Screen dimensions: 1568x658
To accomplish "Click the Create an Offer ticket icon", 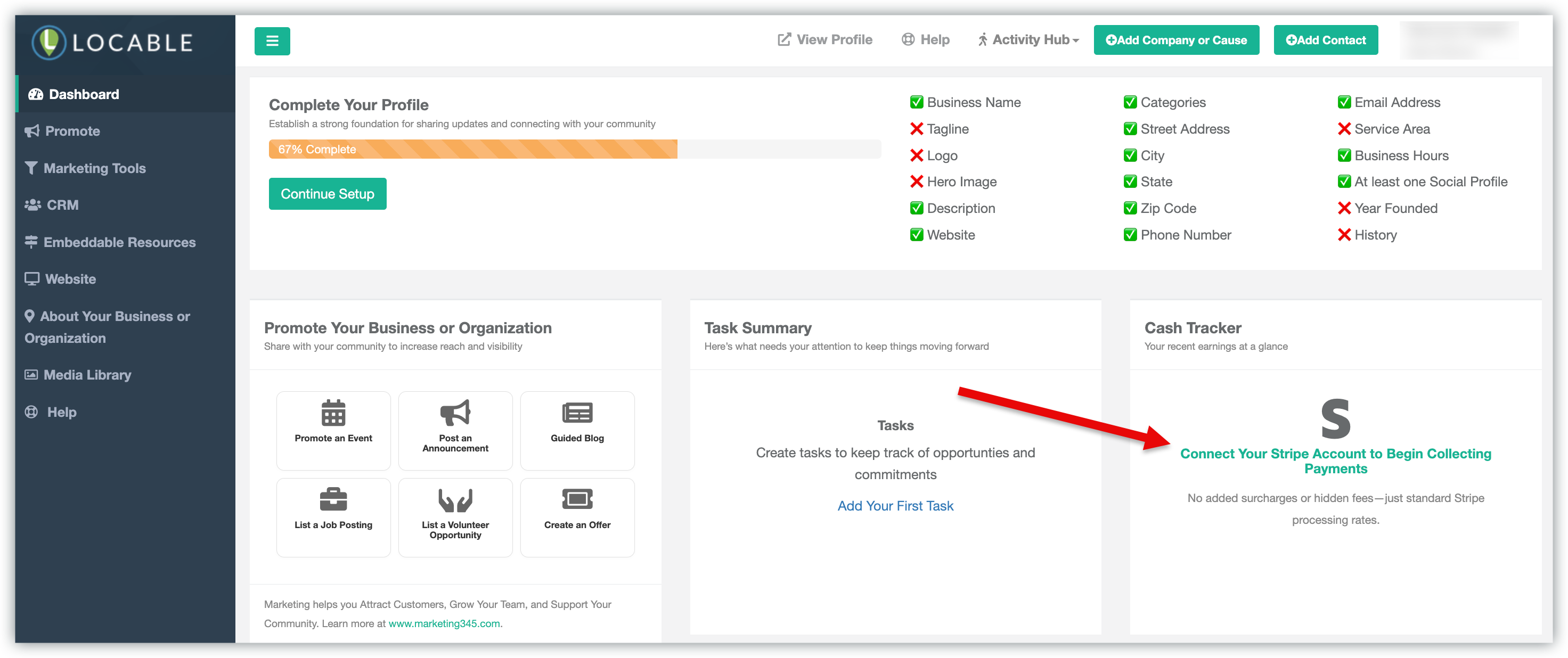I will tap(576, 500).
